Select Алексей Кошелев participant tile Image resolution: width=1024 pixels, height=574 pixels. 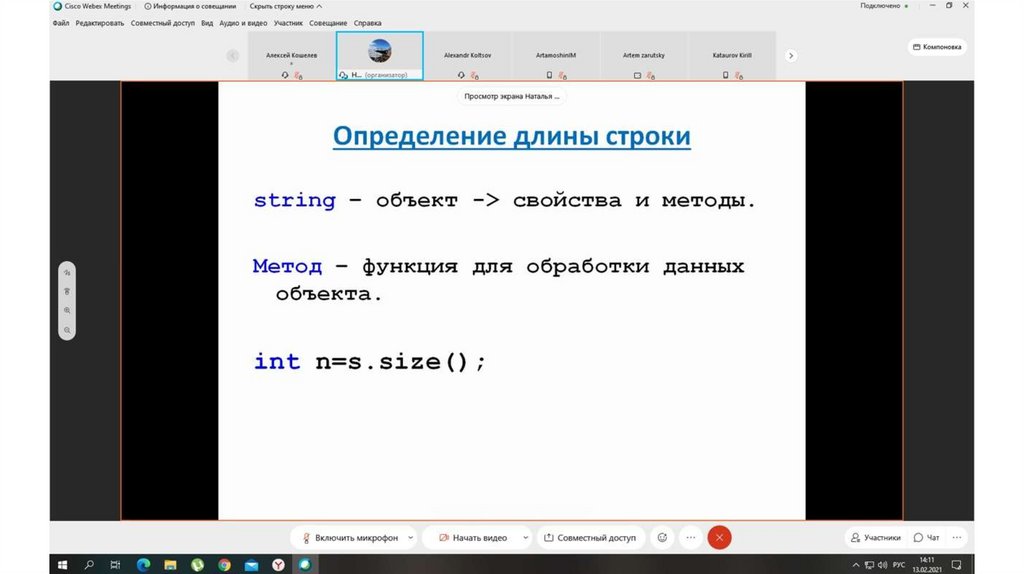coord(291,56)
